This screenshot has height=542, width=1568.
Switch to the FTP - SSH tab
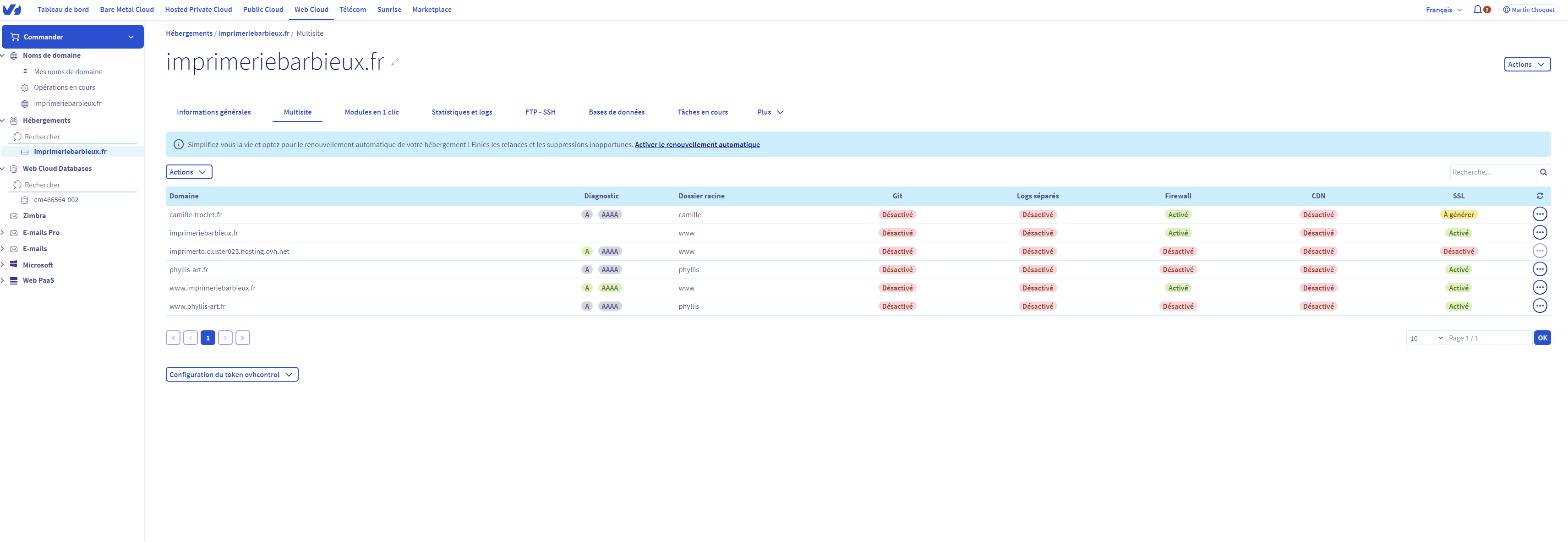tap(540, 112)
